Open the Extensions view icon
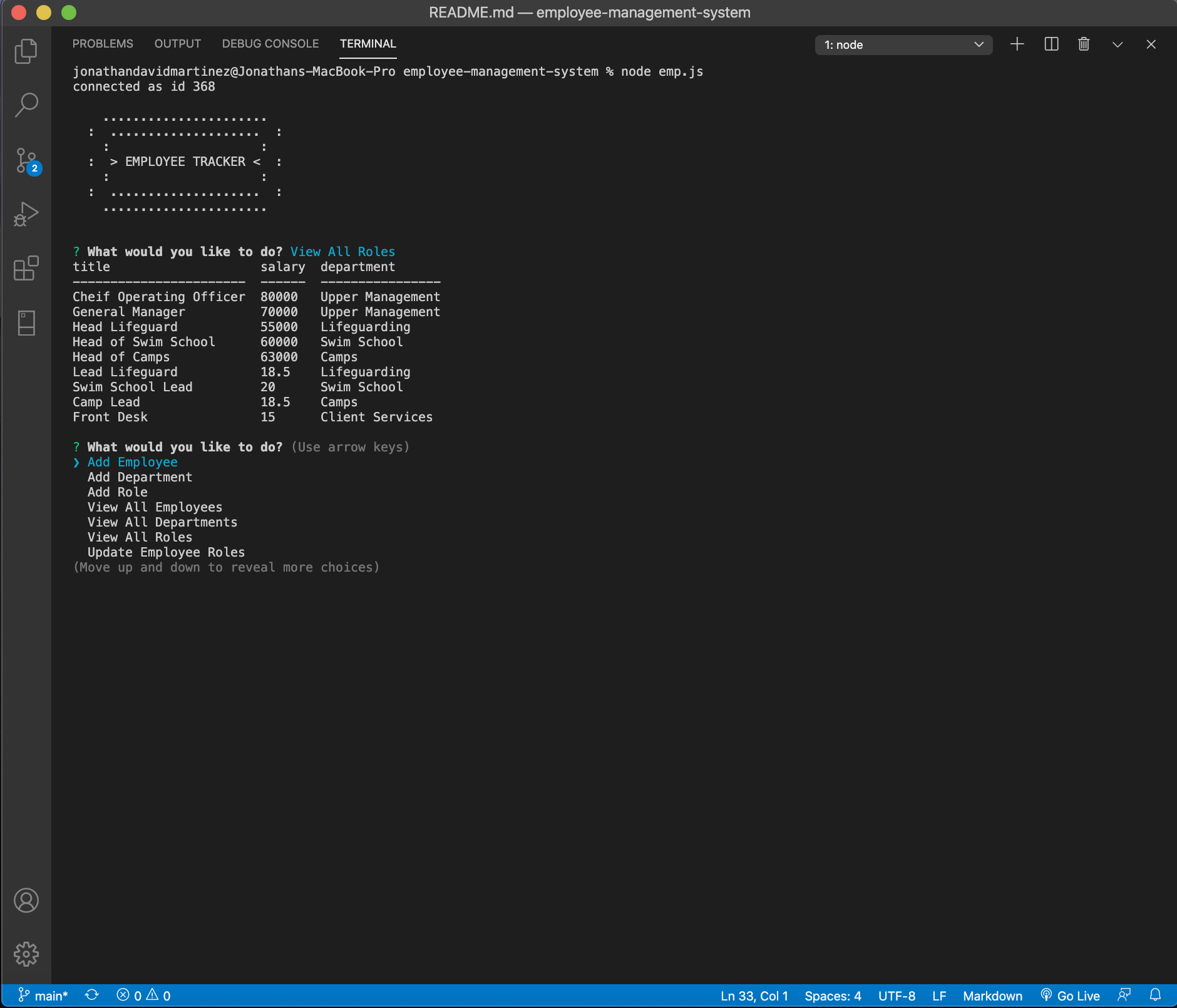Screen dimensions: 1177x1008 (x=26, y=269)
